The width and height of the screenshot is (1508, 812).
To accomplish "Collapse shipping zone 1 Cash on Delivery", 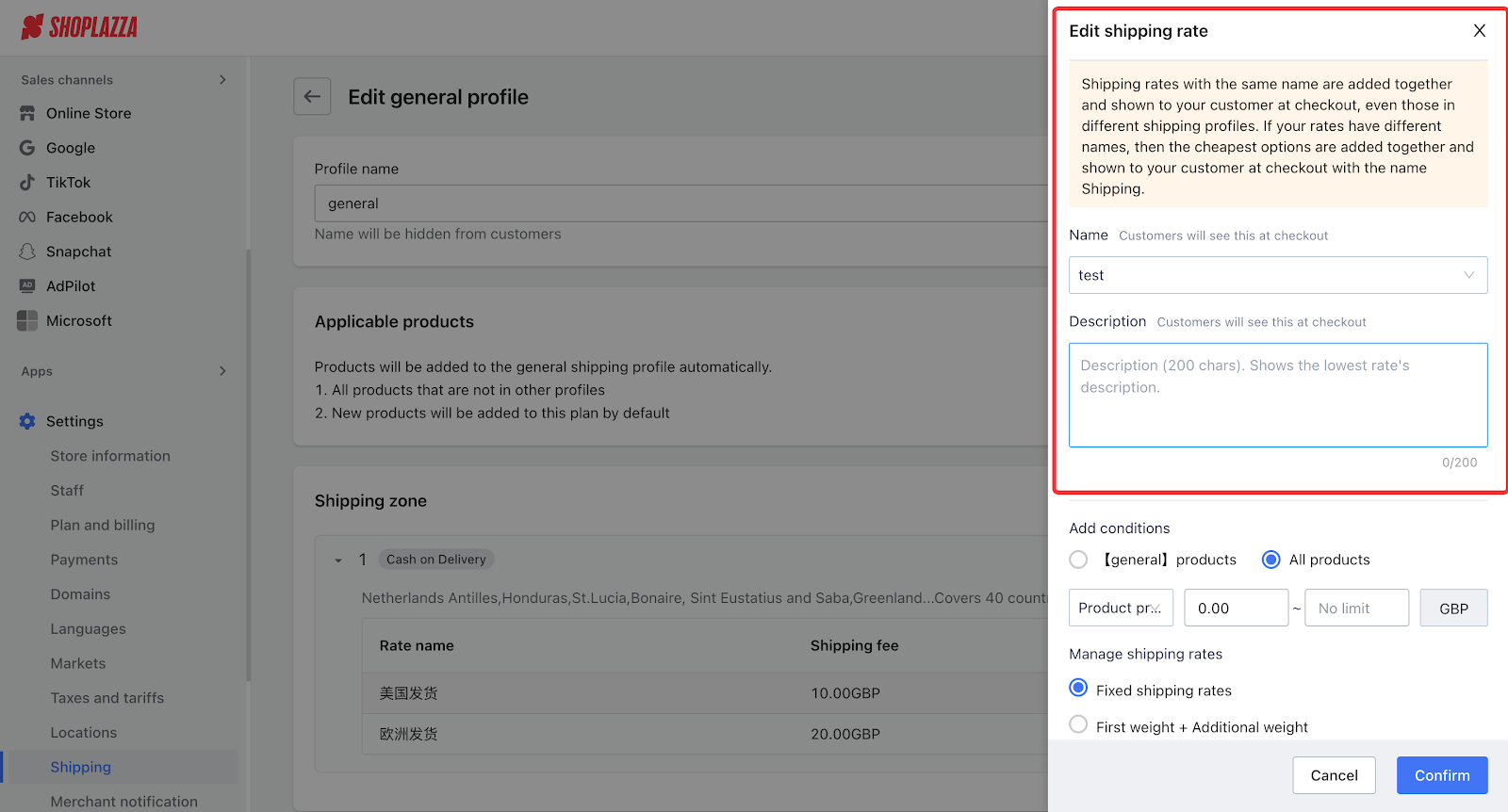I will click(338, 560).
